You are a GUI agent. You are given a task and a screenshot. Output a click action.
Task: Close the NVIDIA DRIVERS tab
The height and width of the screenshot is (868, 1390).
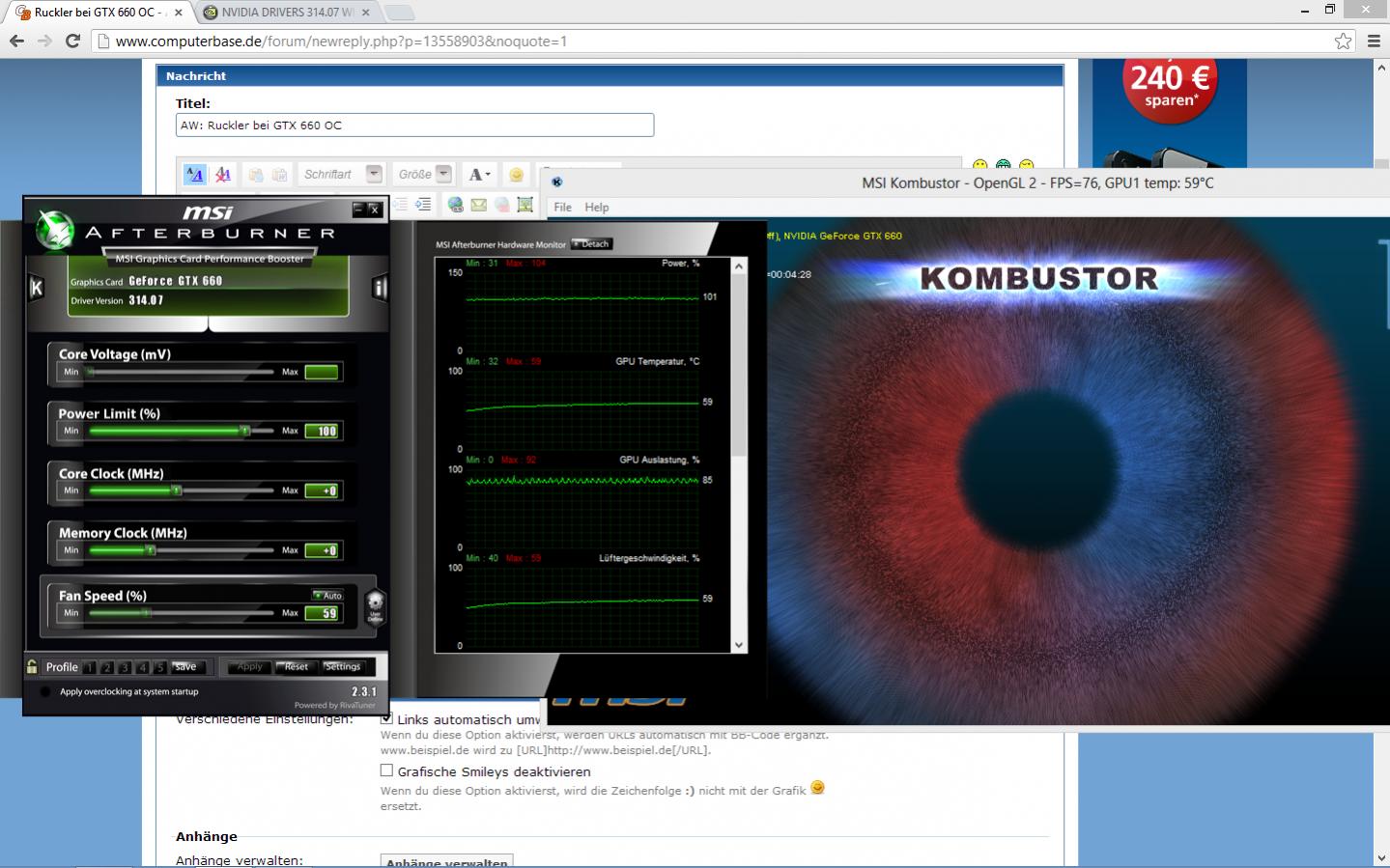pos(365,13)
